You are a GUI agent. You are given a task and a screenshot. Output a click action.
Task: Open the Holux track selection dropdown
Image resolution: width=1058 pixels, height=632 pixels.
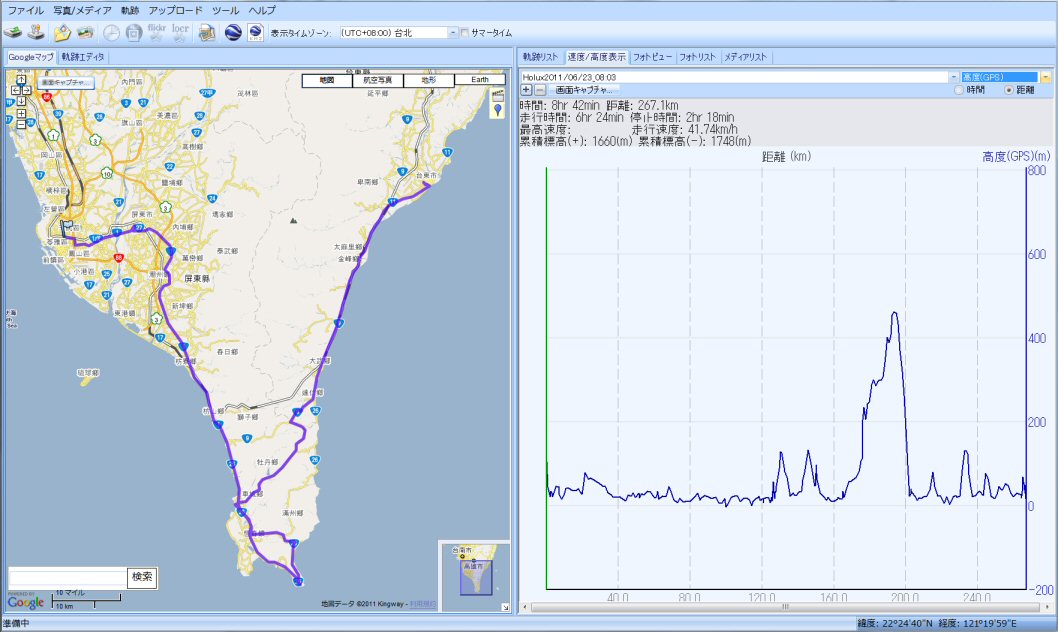[953, 77]
